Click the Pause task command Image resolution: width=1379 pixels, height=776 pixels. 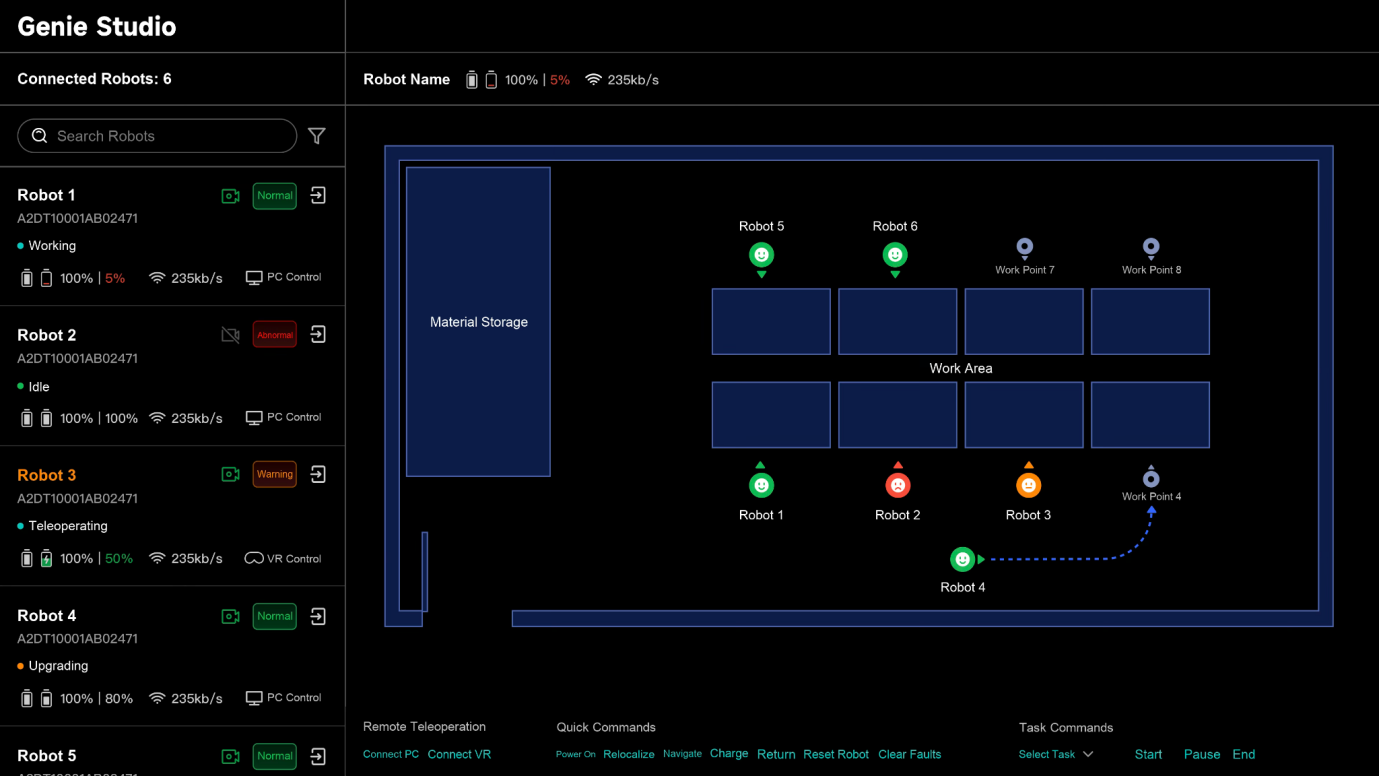click(1202, 754)
